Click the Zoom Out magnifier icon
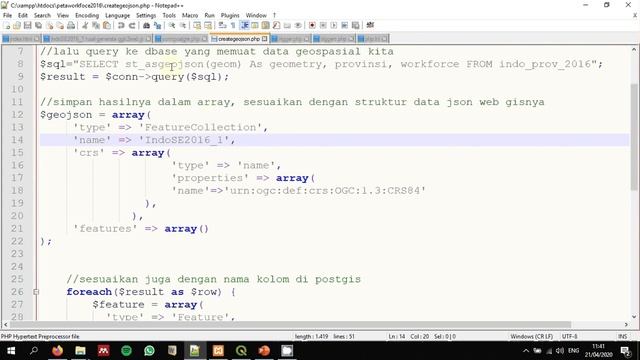The image size is (640, 360). [183, 25]
